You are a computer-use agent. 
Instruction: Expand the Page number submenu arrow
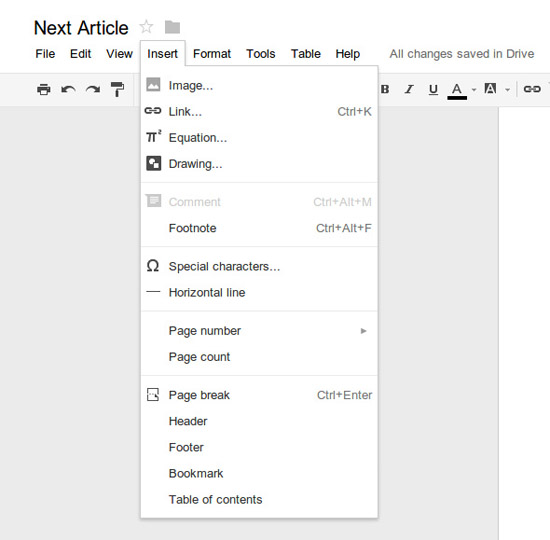363,331
